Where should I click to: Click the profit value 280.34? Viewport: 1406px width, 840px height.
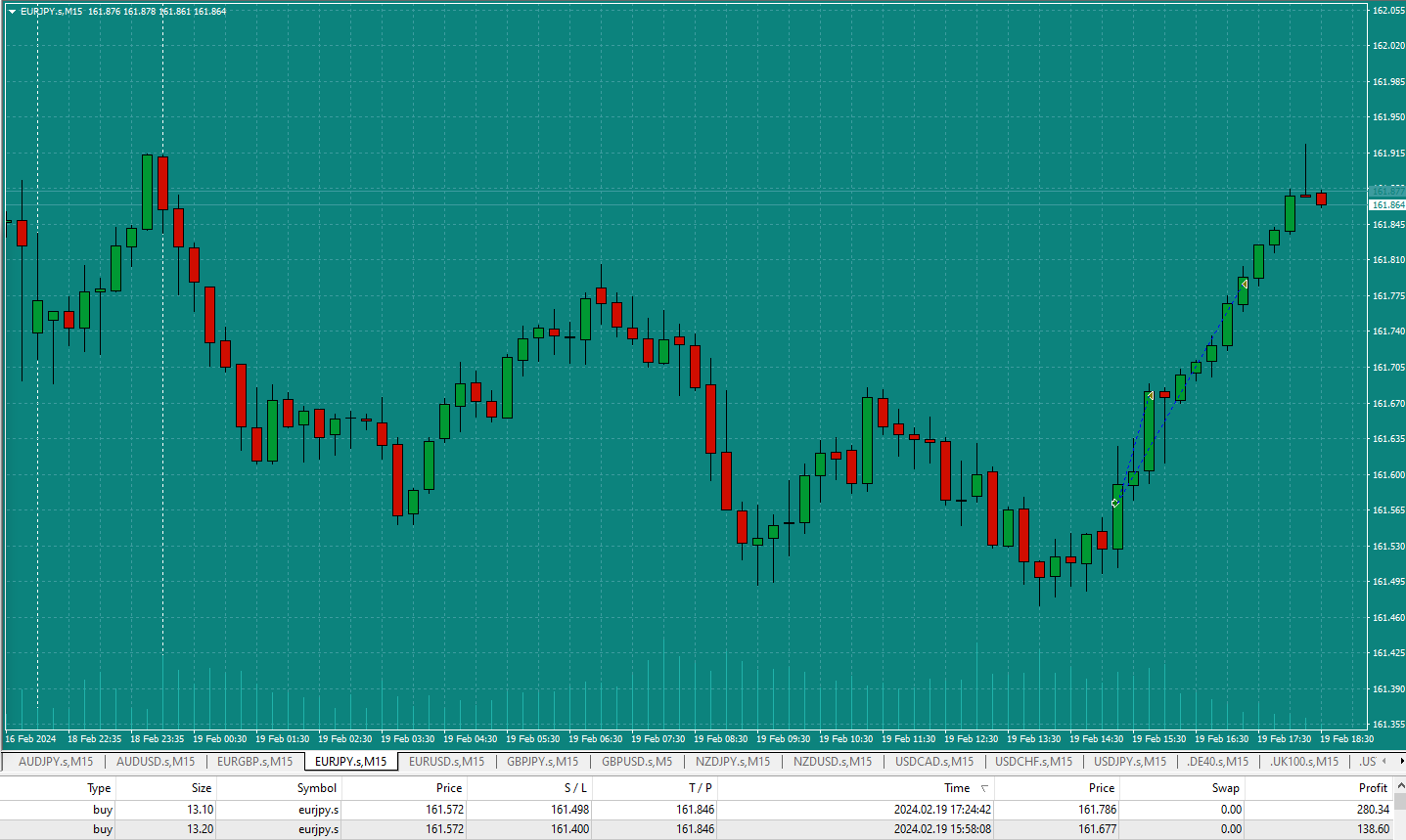[x=1373, y=810]
